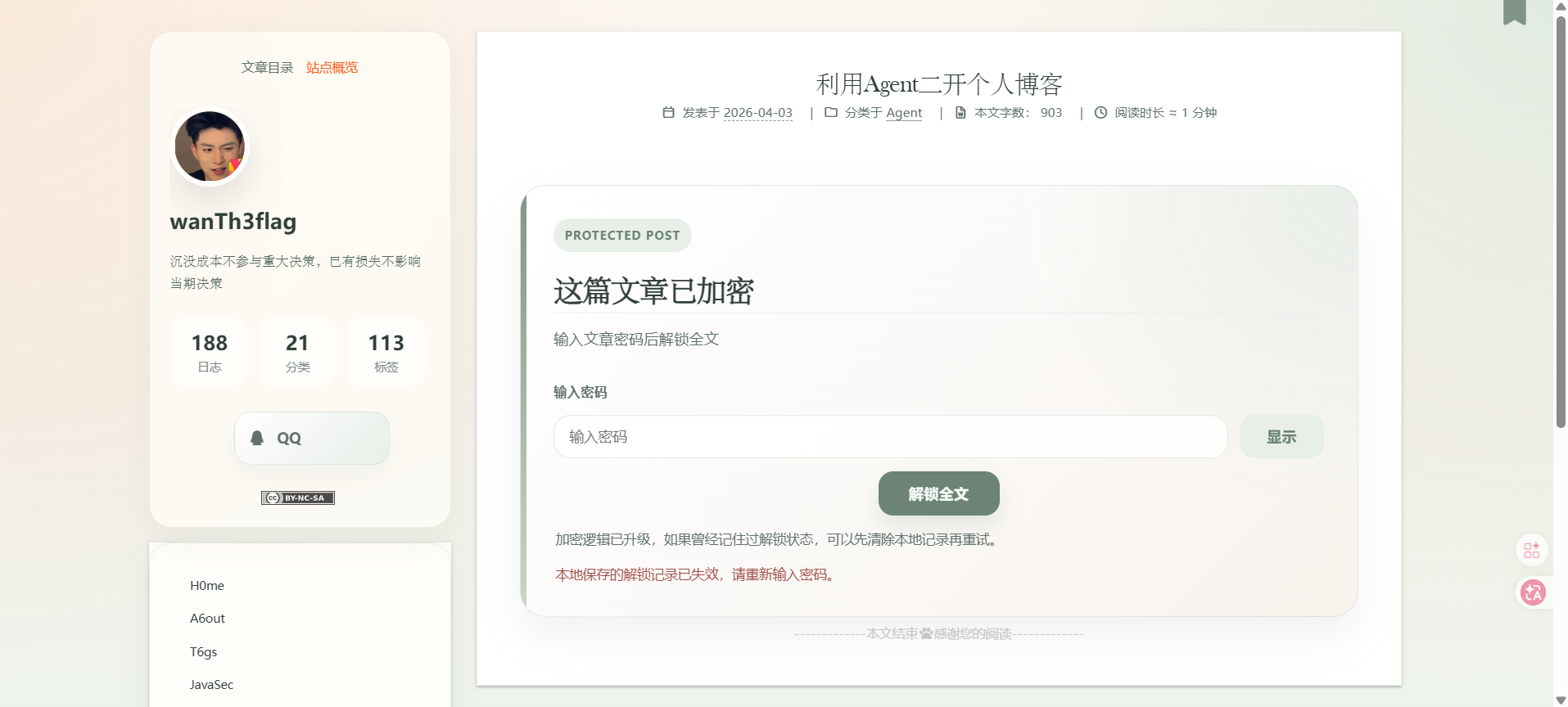This screenshot has width=1568, height=707.
Task: Click the bookmark icon at top right
Action: [1514, 11]
